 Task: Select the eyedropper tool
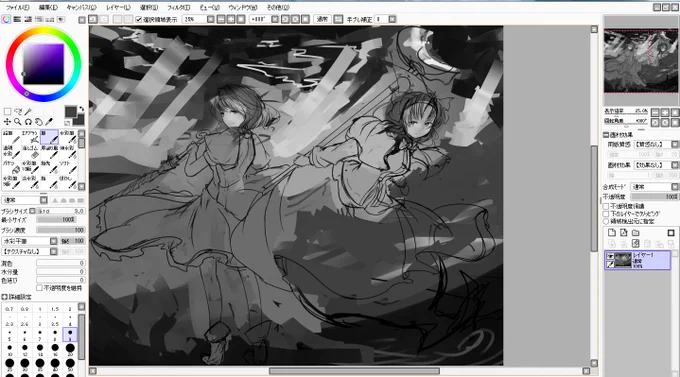[49, 122]
